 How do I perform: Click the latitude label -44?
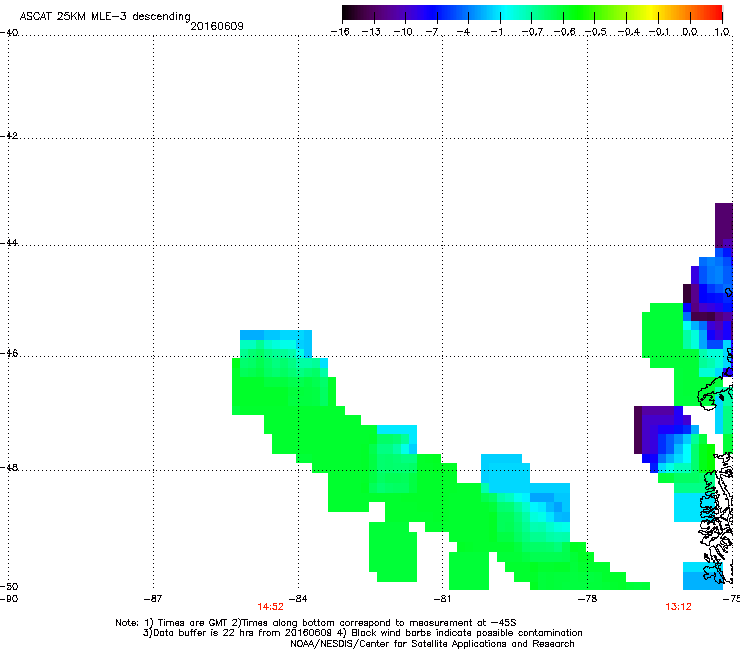[x=9, y=243]
